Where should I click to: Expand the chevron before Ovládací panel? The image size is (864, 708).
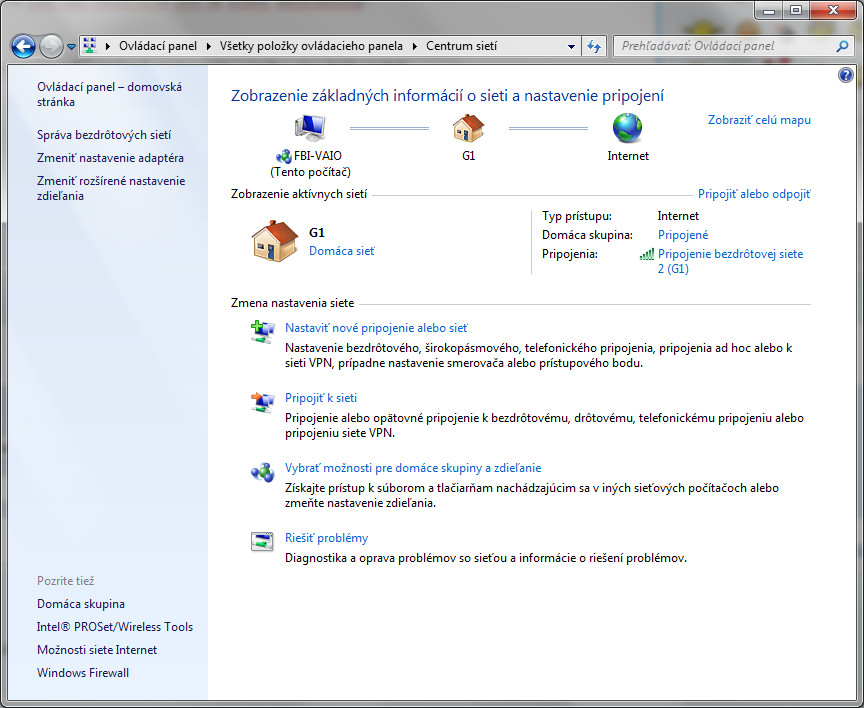[107, 46]
